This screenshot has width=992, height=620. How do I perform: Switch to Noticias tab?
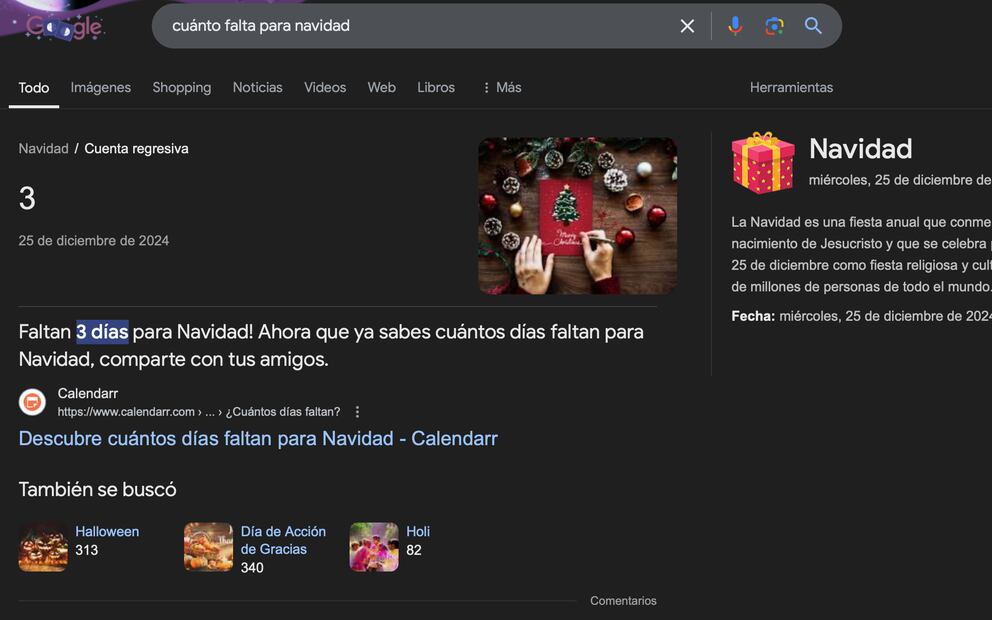(x=257, y=88)
